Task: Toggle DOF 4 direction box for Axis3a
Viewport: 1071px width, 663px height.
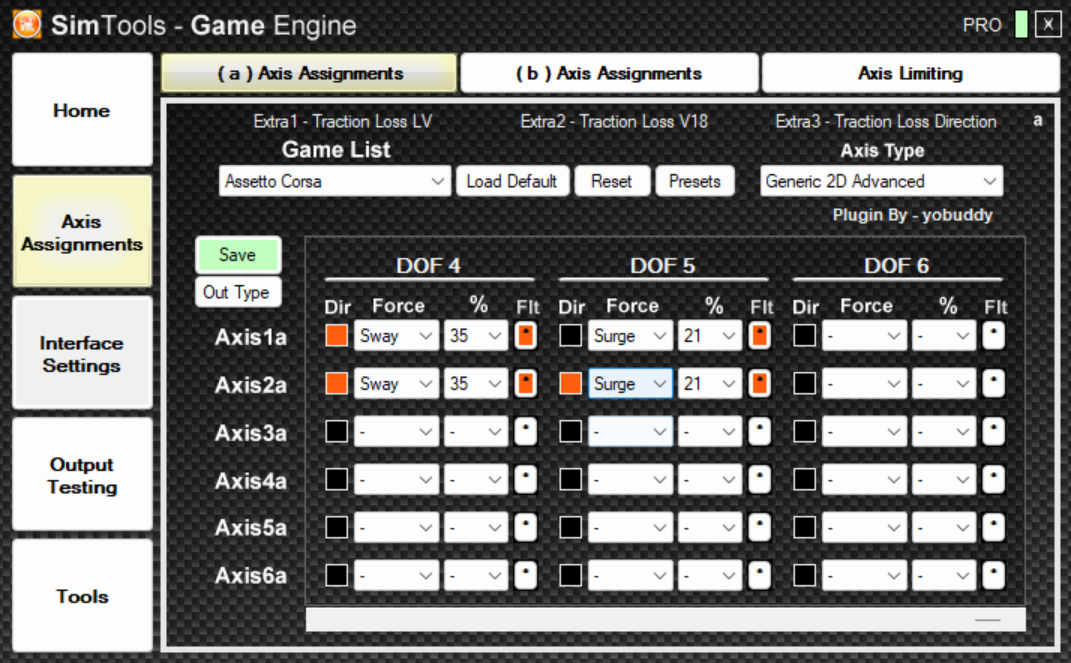Action: [x=337, y=432]
